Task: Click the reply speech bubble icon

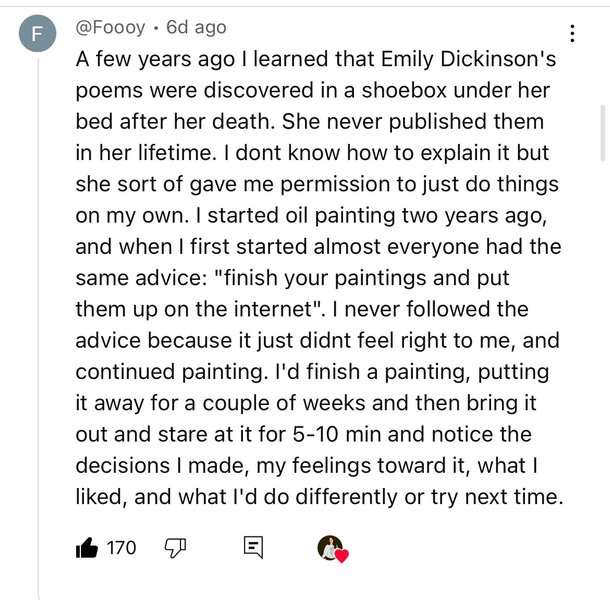Action: click(x=253, y=547)
